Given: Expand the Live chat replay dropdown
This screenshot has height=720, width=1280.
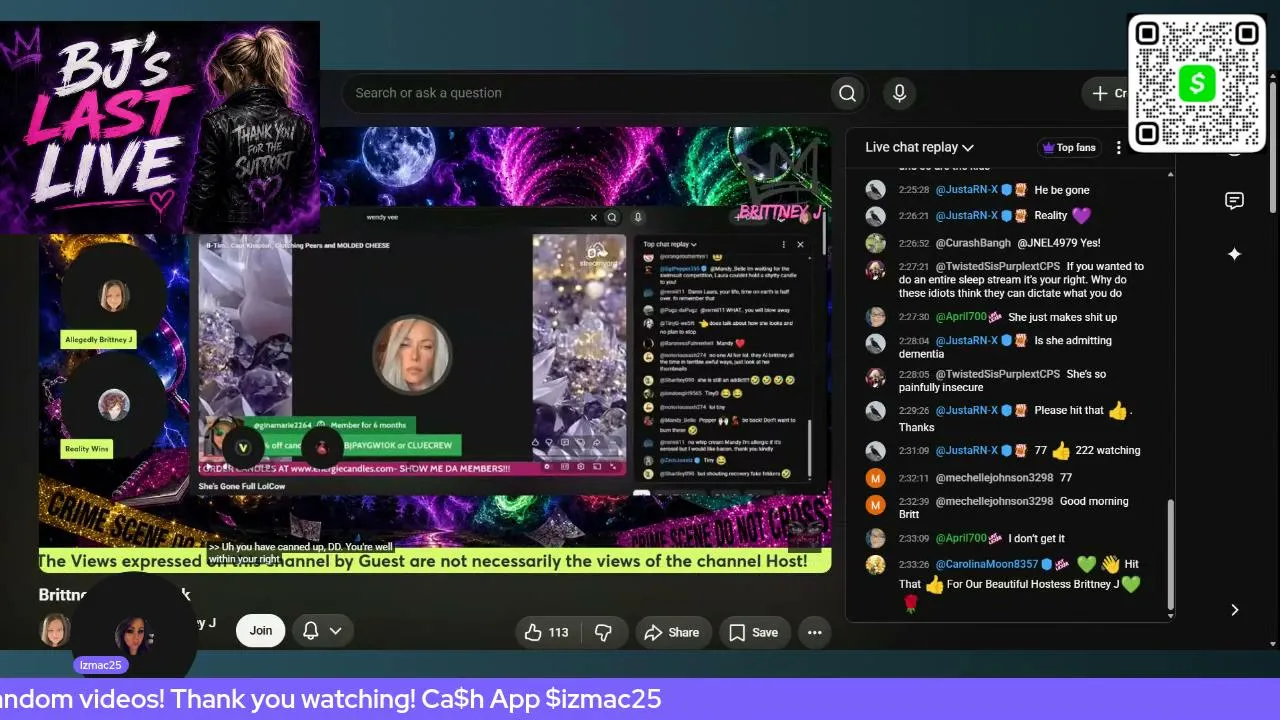Looking at the screenshot, I should pos(919,147).
